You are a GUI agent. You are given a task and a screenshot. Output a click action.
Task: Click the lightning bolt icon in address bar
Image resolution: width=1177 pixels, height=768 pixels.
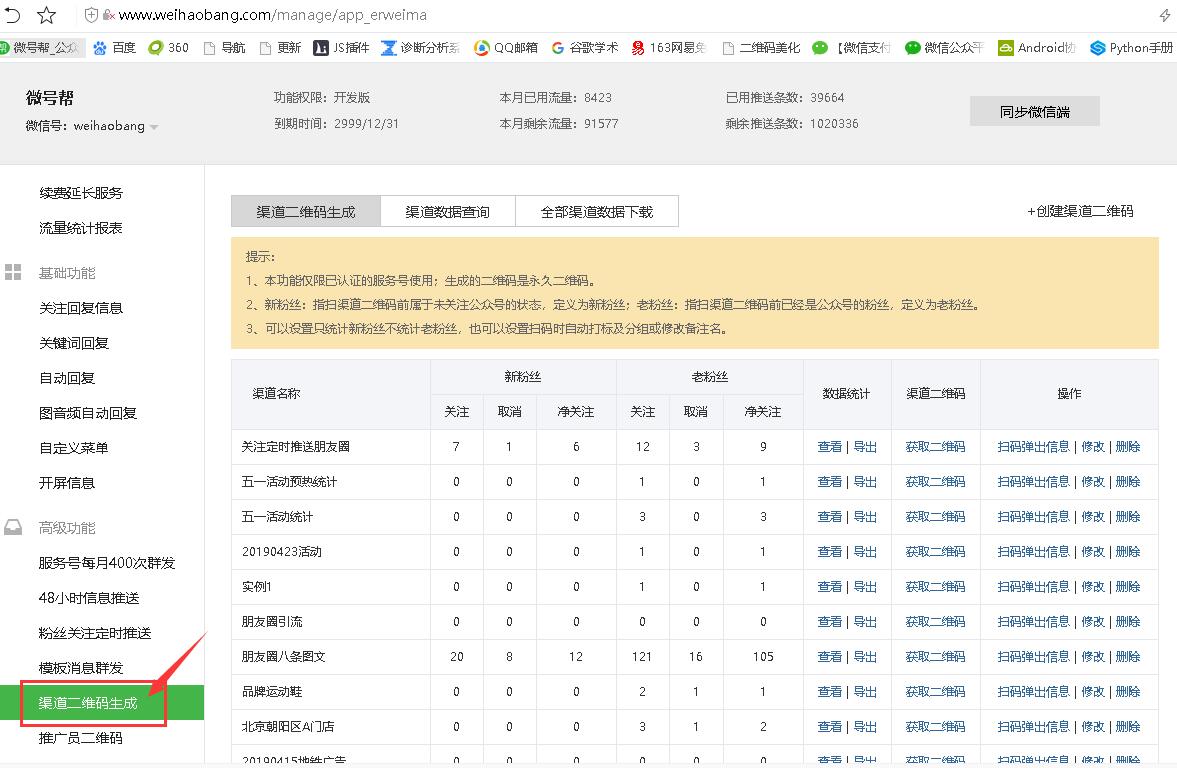pos(1164,15)
